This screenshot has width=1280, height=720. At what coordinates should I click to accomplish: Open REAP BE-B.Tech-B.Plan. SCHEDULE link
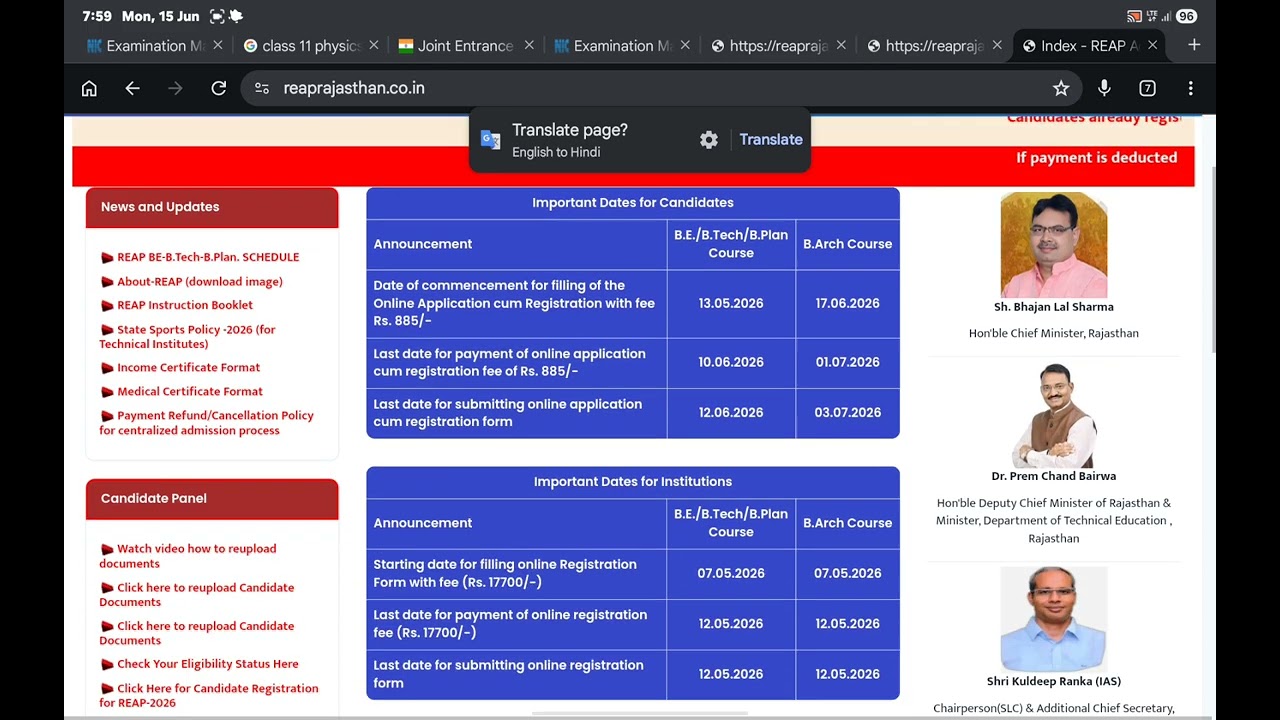[208, 257]
